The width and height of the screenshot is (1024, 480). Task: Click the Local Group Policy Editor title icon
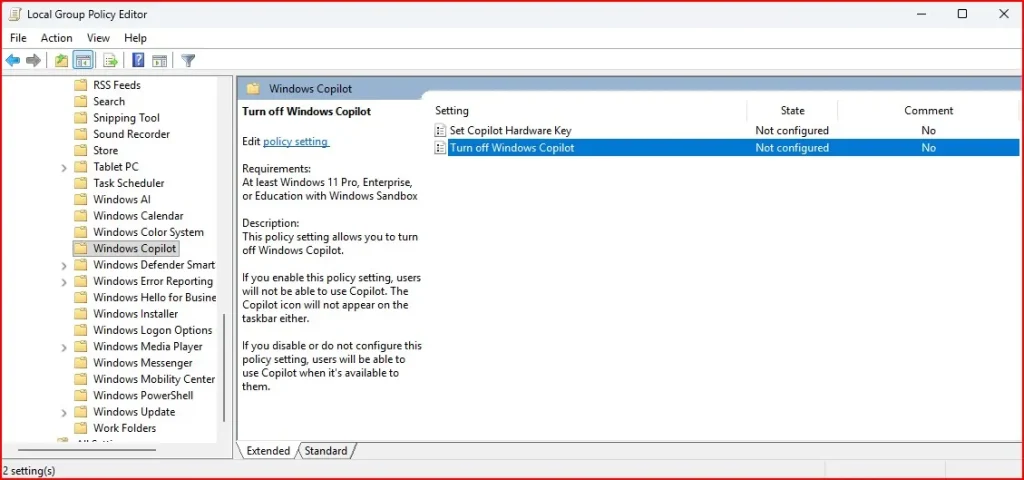pos(14,14)
